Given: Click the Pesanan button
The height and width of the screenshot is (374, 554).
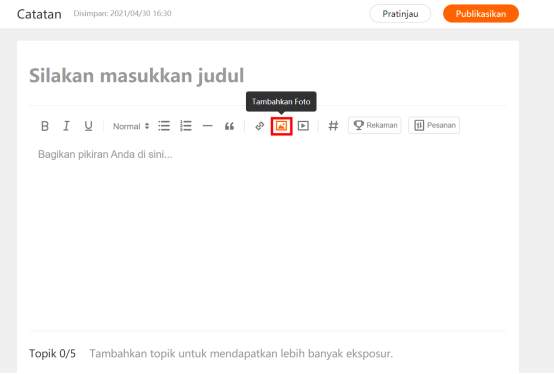Looking at the screenshot, I should click(x=434, y=125).
